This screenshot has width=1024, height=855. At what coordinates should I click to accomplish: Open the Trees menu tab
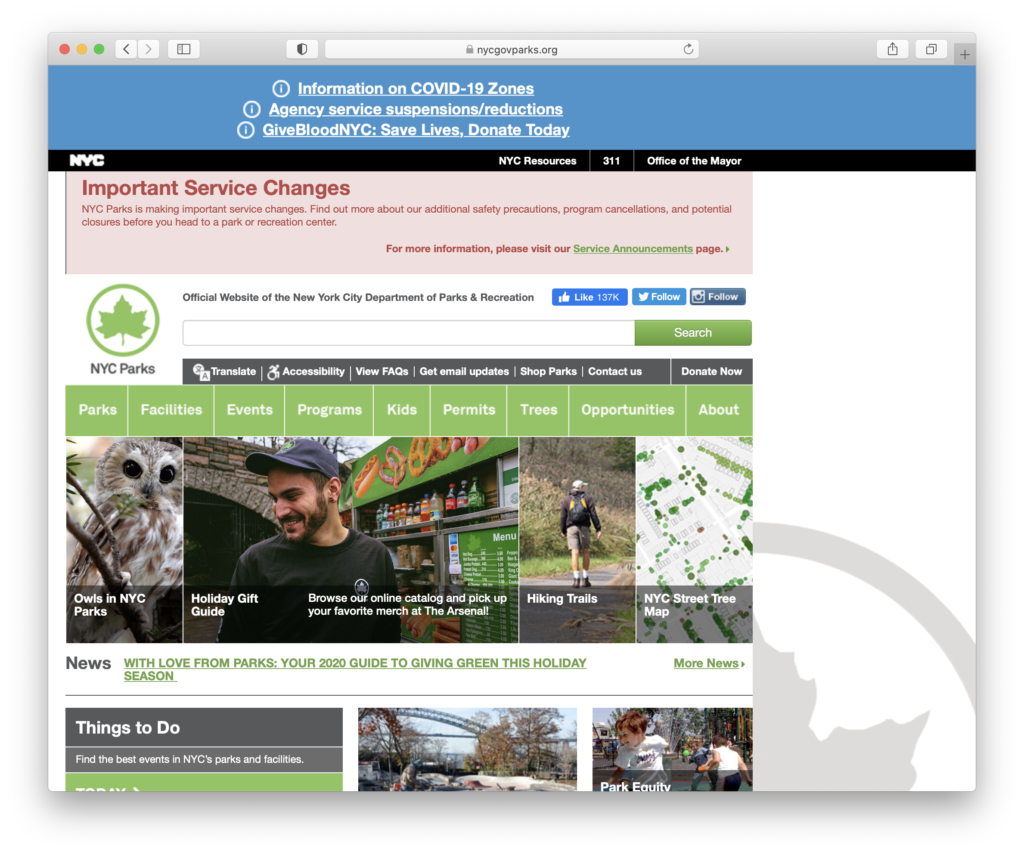pos(538,410)
